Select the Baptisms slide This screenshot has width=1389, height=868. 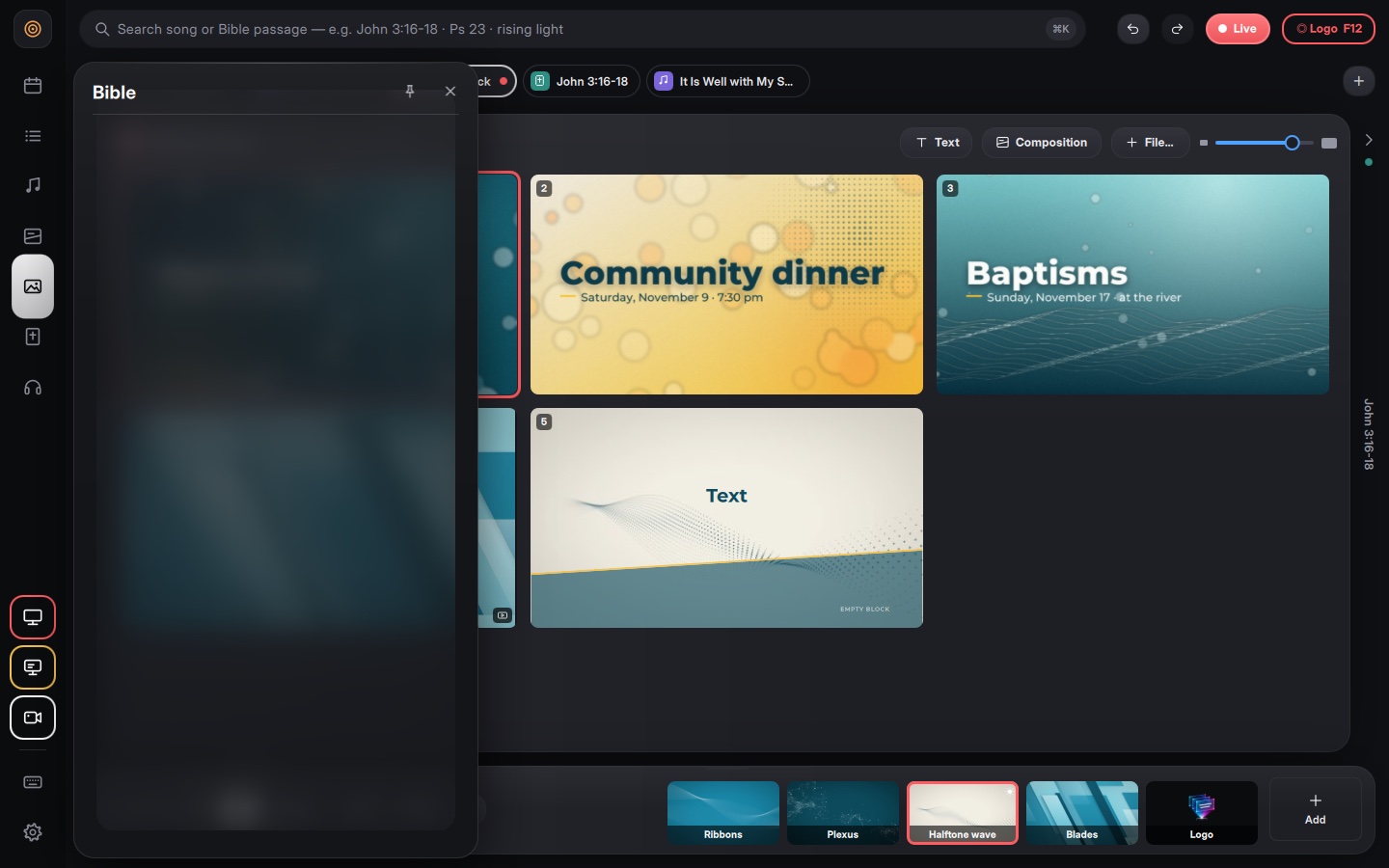[x=1132, y=285]
